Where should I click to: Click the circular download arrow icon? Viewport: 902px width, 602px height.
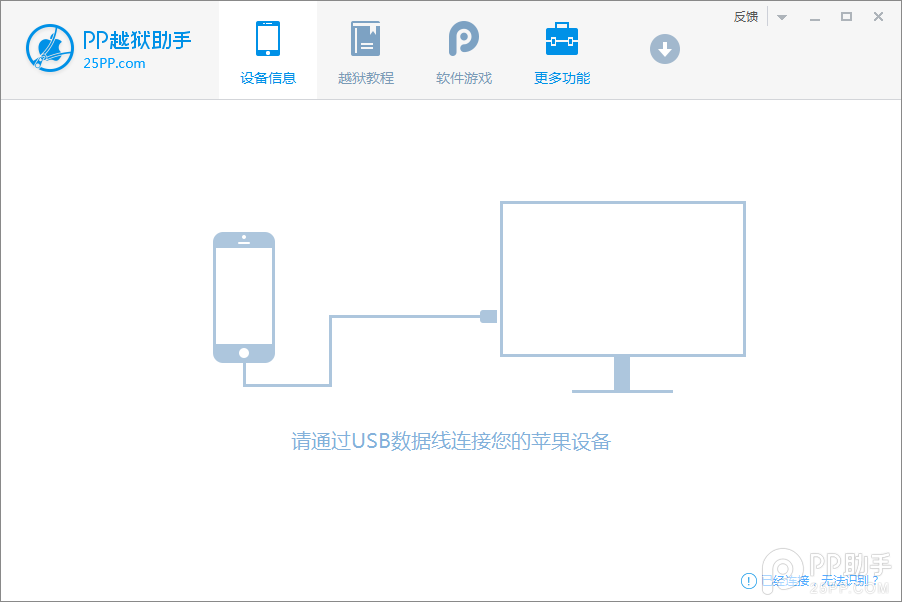pos(664,48)
